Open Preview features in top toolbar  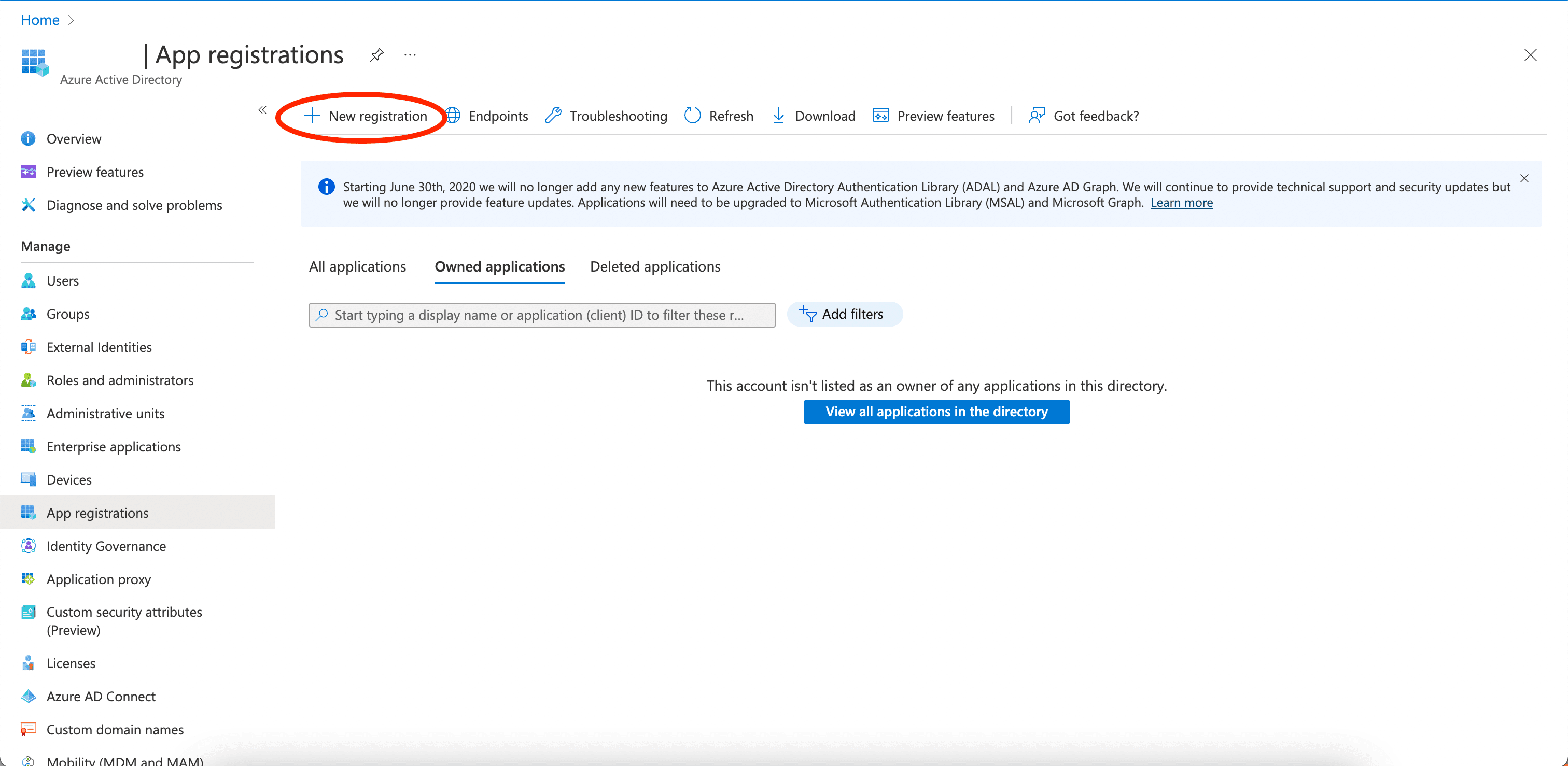click(x=933, y=116)
